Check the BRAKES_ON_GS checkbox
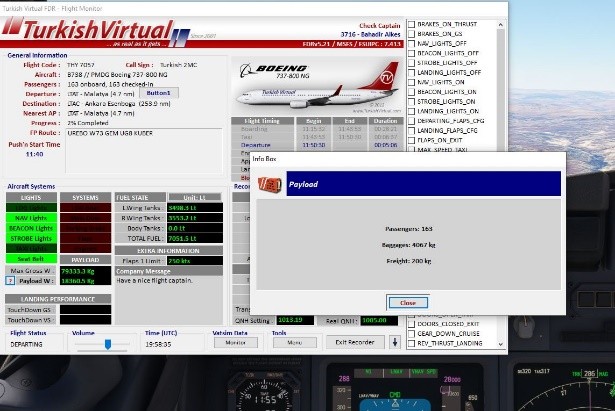Image resolution: width=615 pixels, height=411 pixels. pos(411,34)
